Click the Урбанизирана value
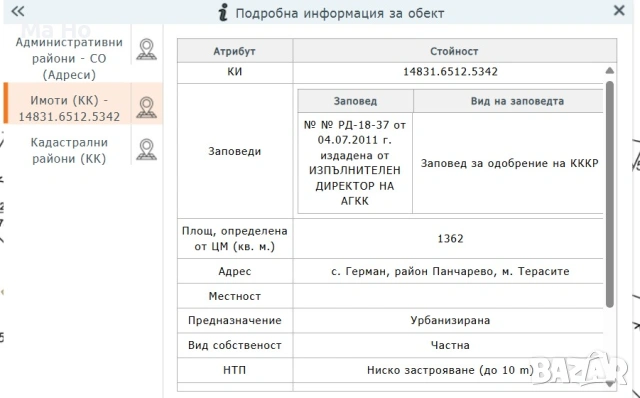The image size is (640, 398). click(450, 320)
